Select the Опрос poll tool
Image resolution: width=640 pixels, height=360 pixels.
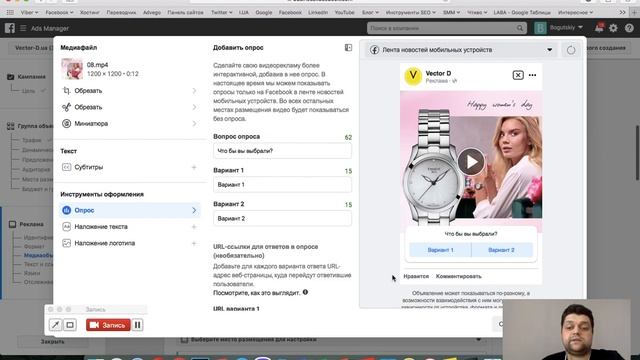point(130,210)
